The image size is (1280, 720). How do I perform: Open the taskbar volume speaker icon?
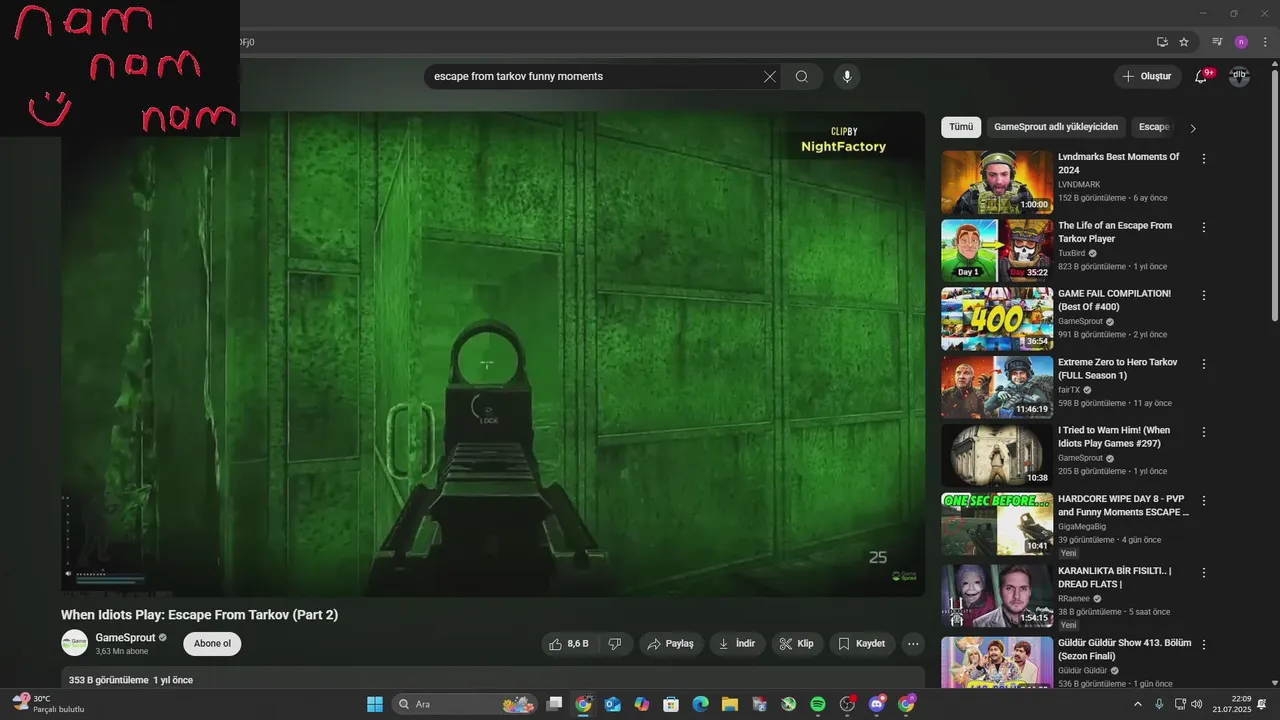click(x=1197, y=704)
